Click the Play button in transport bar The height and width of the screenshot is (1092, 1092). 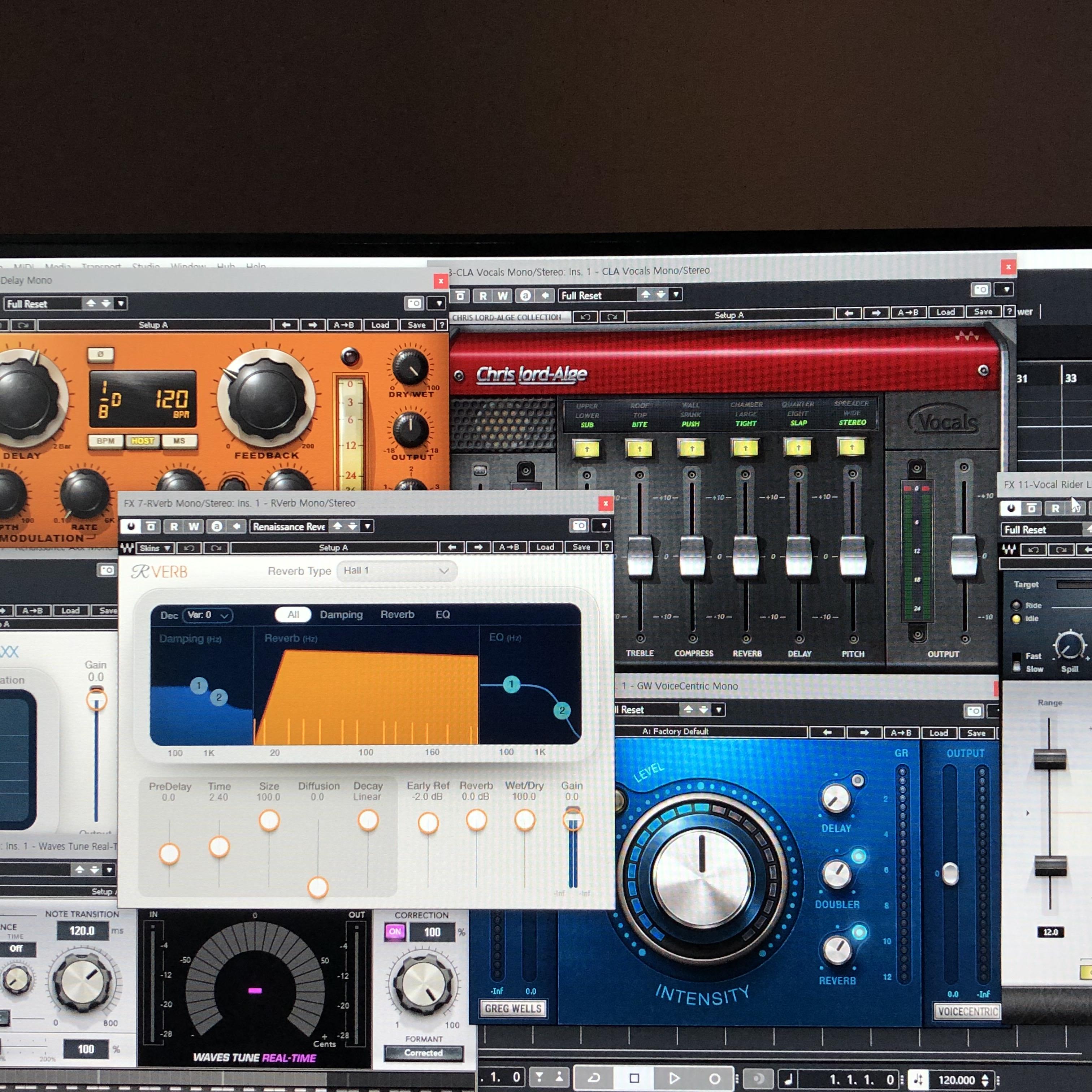tap(674, 1078)
